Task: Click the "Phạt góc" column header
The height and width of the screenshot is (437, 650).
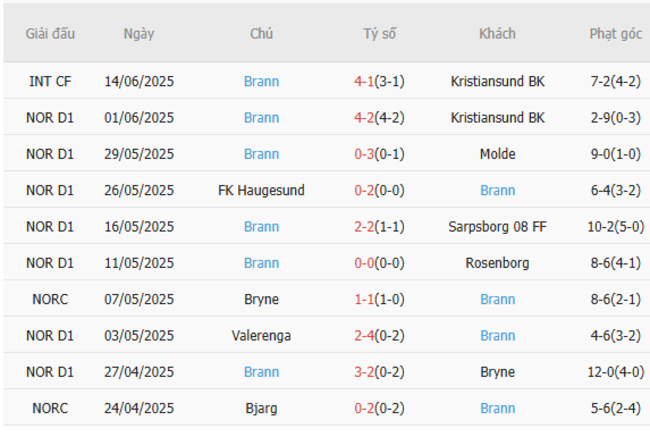Action: click(615, 34)
